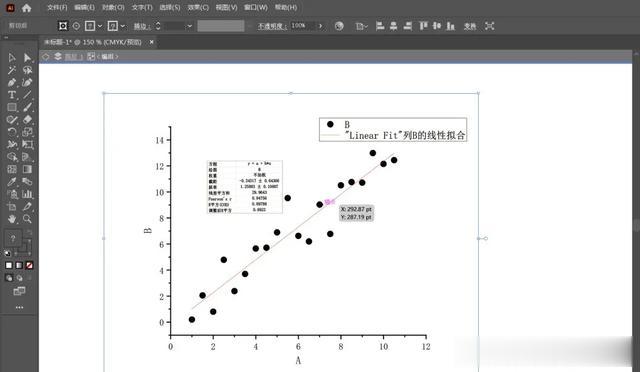Open the stroke weight dropdown arrow
640x372 pixels.
point(189,26)
